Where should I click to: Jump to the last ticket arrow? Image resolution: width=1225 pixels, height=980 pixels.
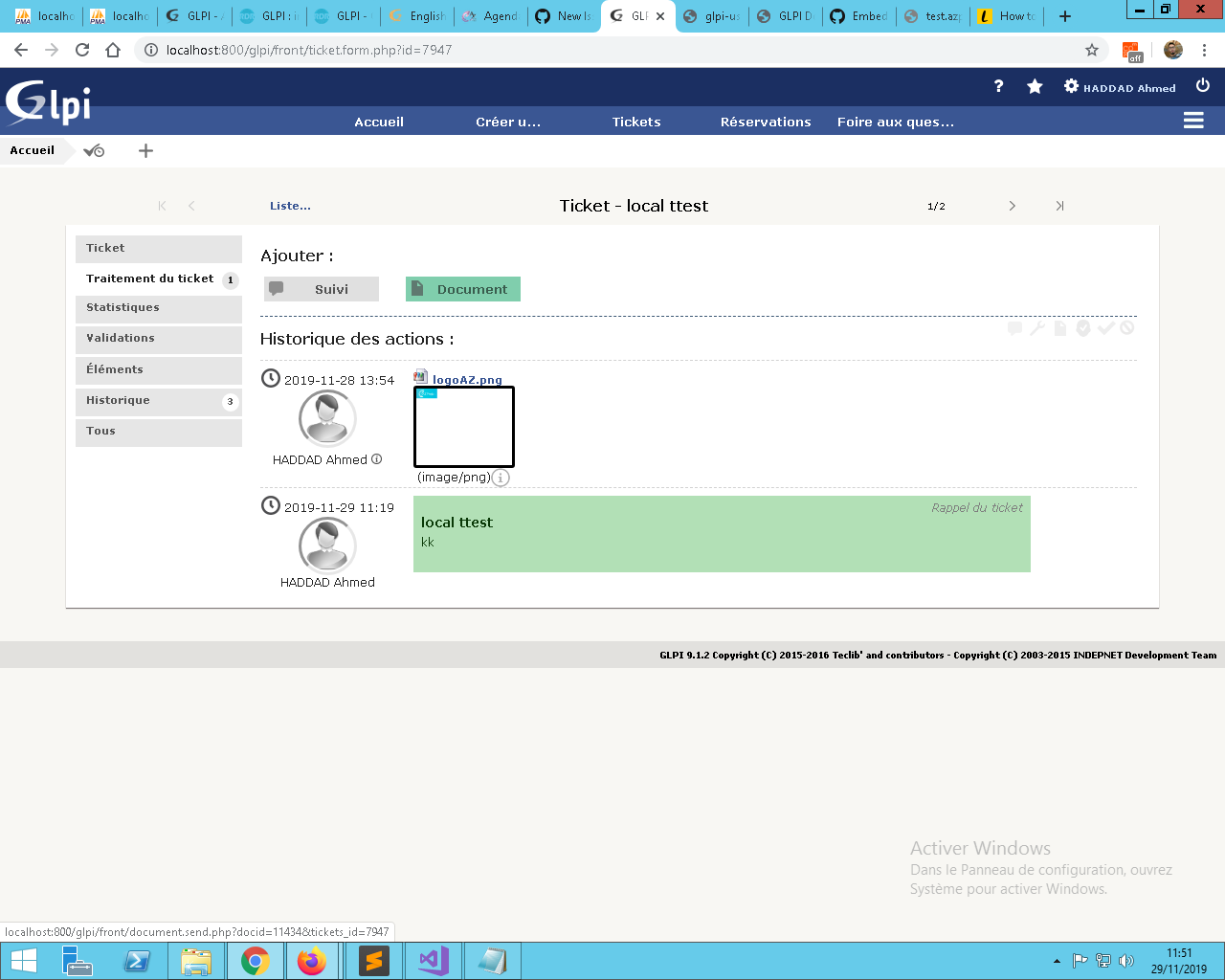1059,206
